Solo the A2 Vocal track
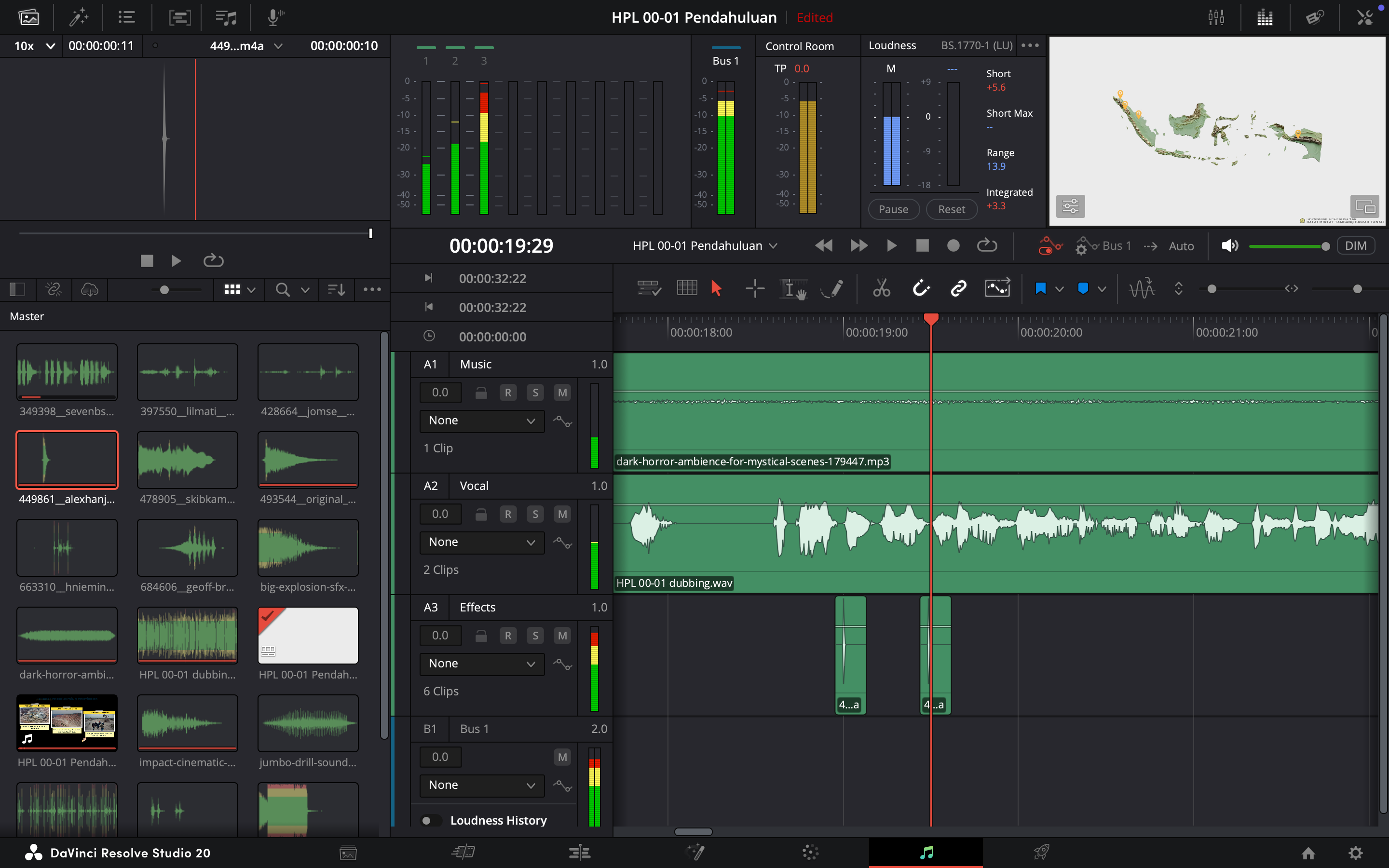 pos(535,515)
